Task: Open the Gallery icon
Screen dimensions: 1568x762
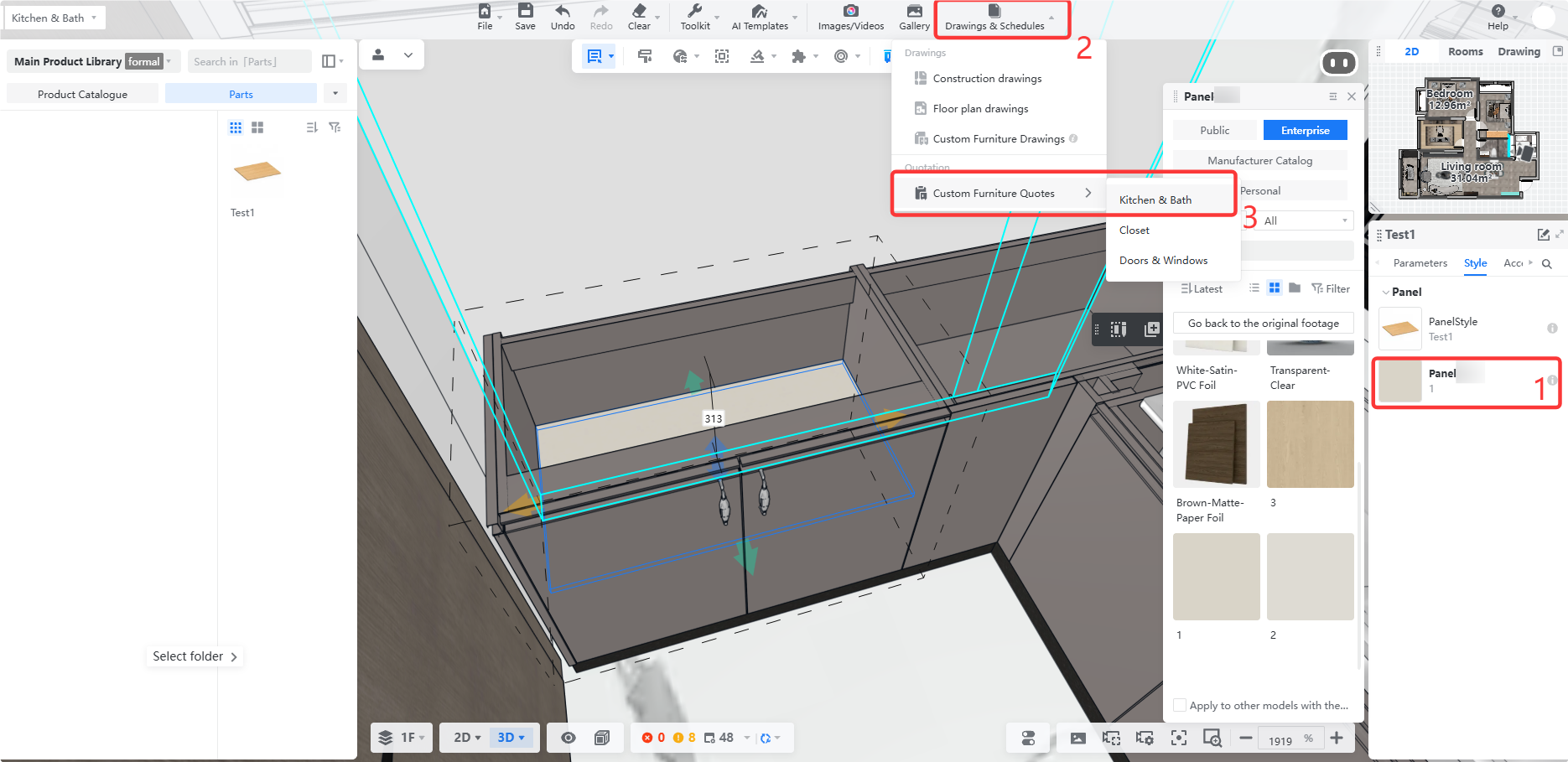Action: pyautogui.click(x=914, y=11)
